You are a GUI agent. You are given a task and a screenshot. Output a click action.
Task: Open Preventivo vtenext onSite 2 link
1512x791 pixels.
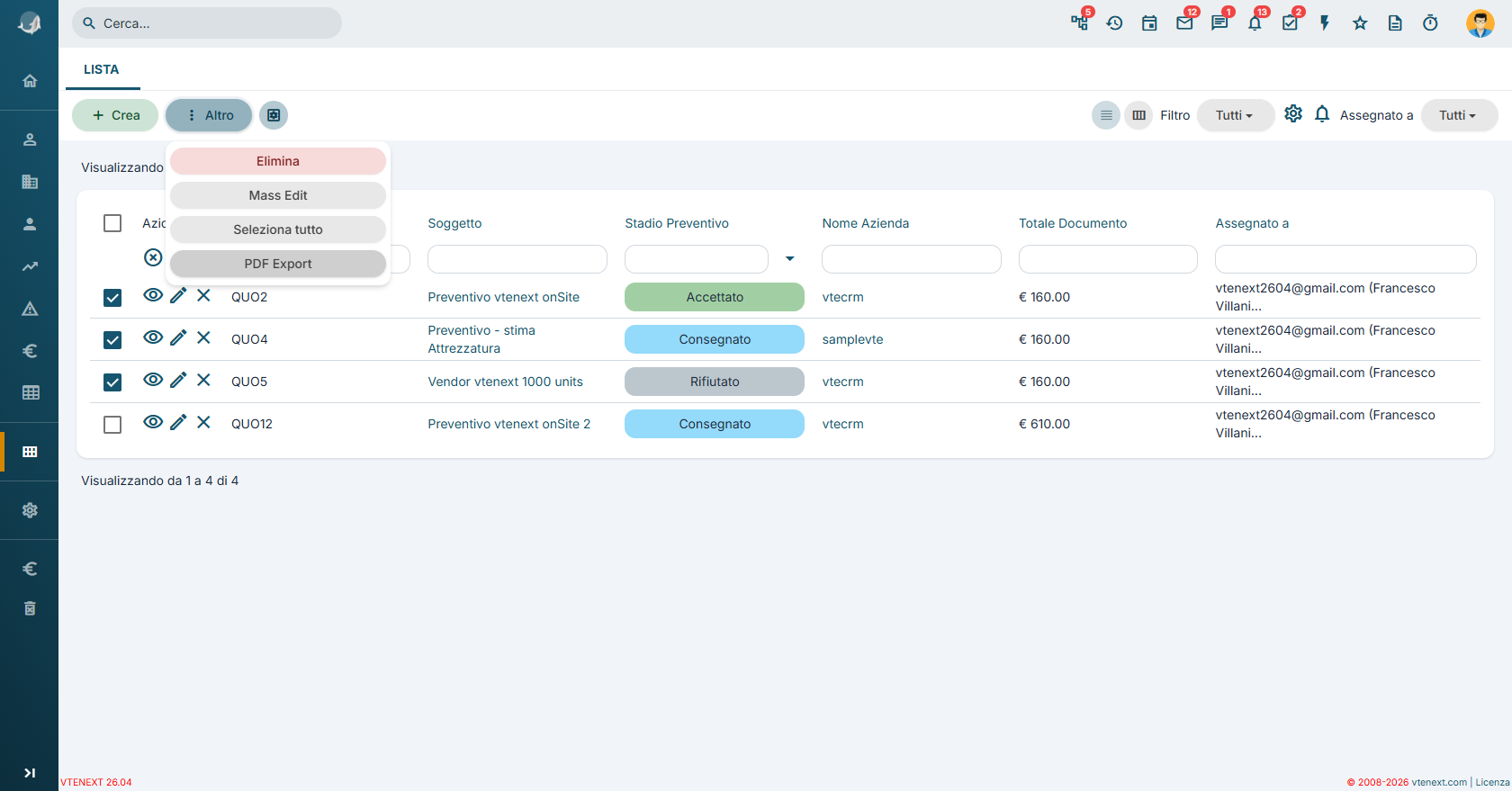tap(509, 424)
